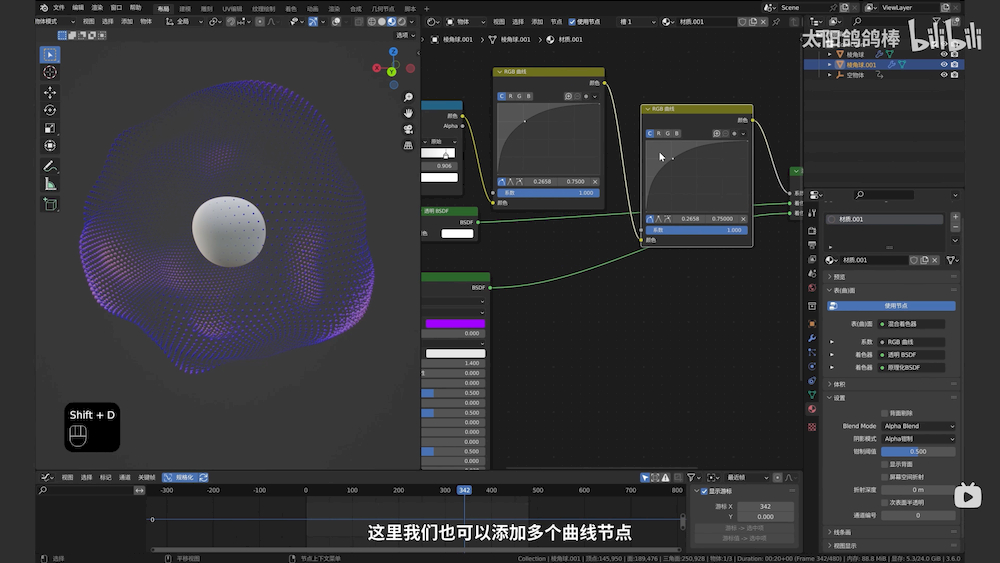Select the 3D Cursor tool
The width and height of the screenshot is (1000, 563).
pyautogui.click(x=50, y=73)
